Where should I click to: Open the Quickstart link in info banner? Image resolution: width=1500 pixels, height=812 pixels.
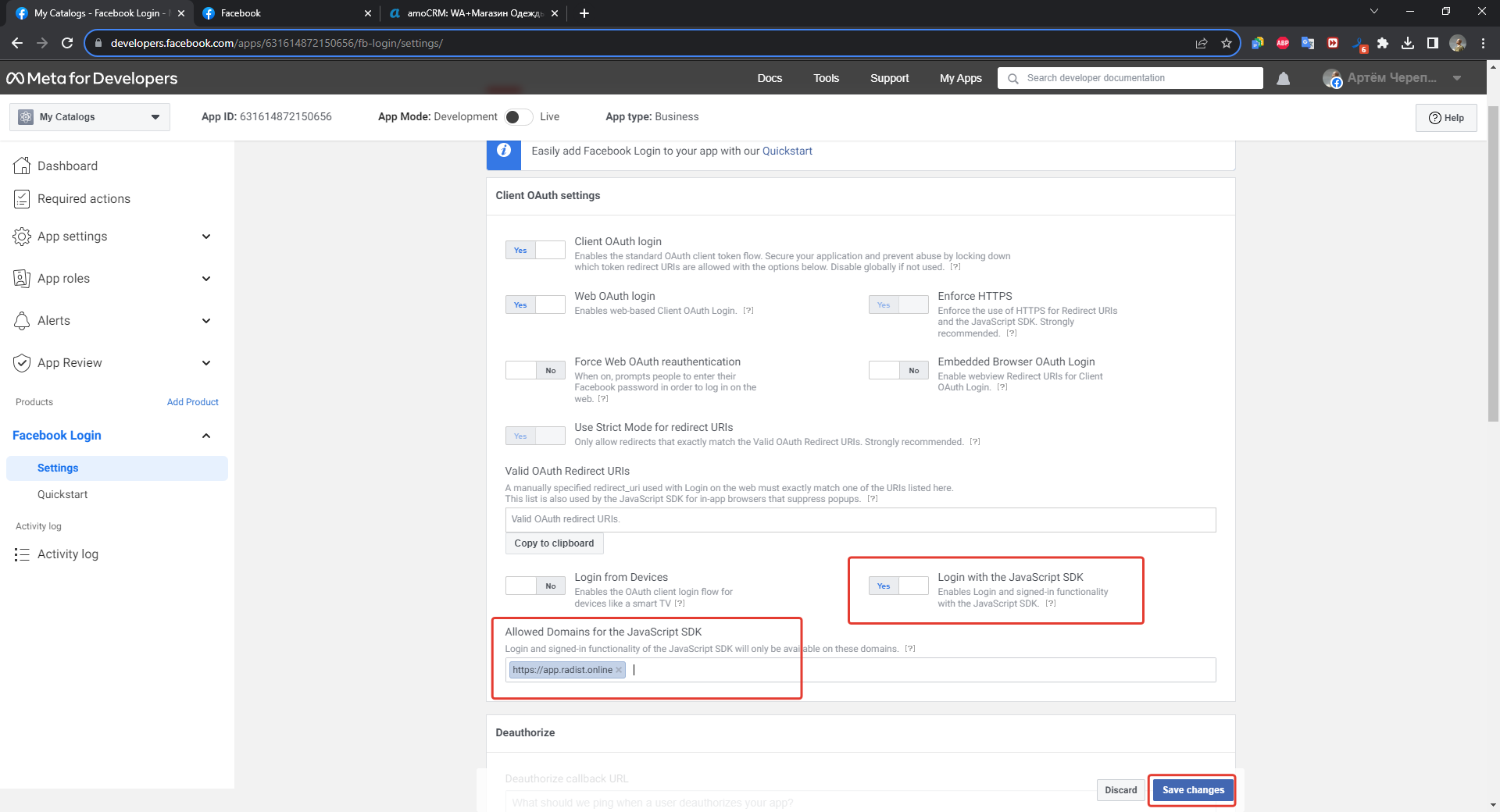tap(787, 151)
